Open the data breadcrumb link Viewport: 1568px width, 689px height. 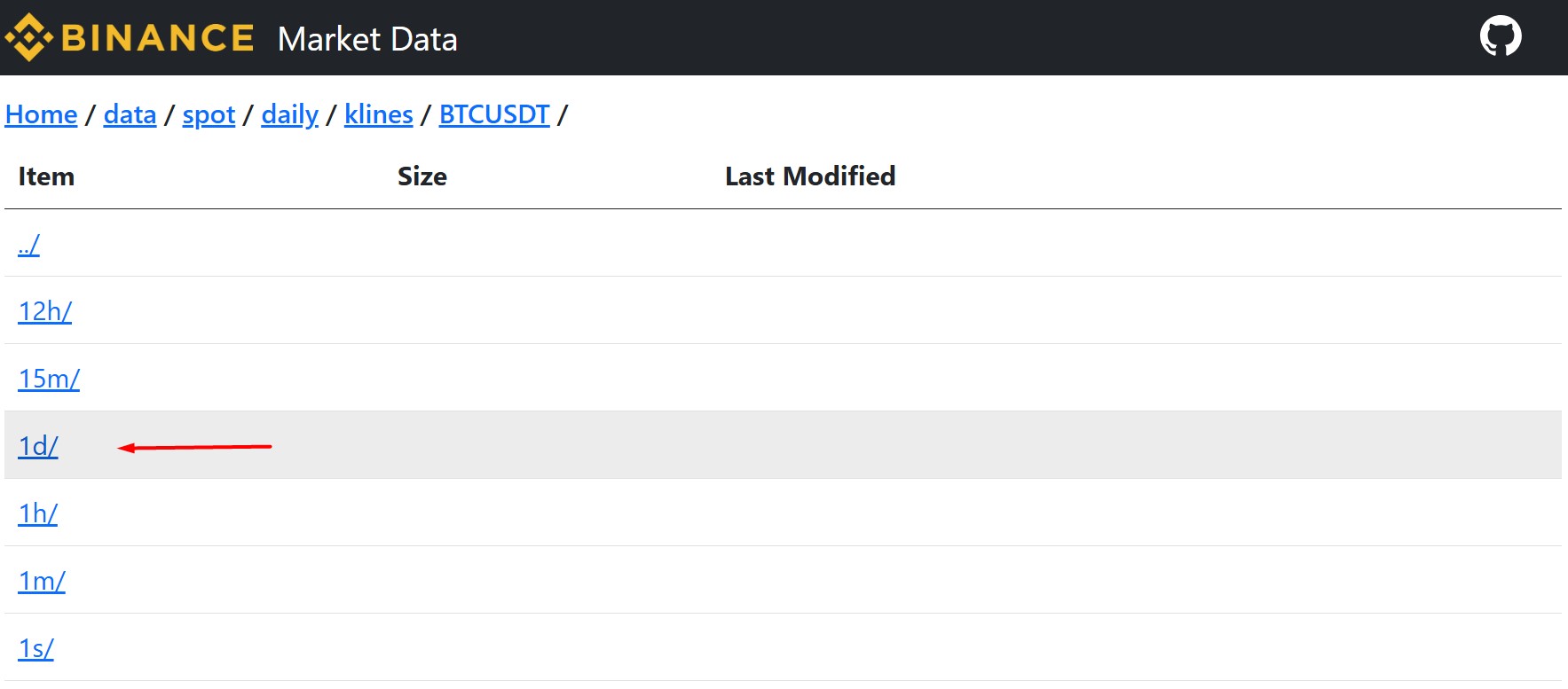[130, 114]
